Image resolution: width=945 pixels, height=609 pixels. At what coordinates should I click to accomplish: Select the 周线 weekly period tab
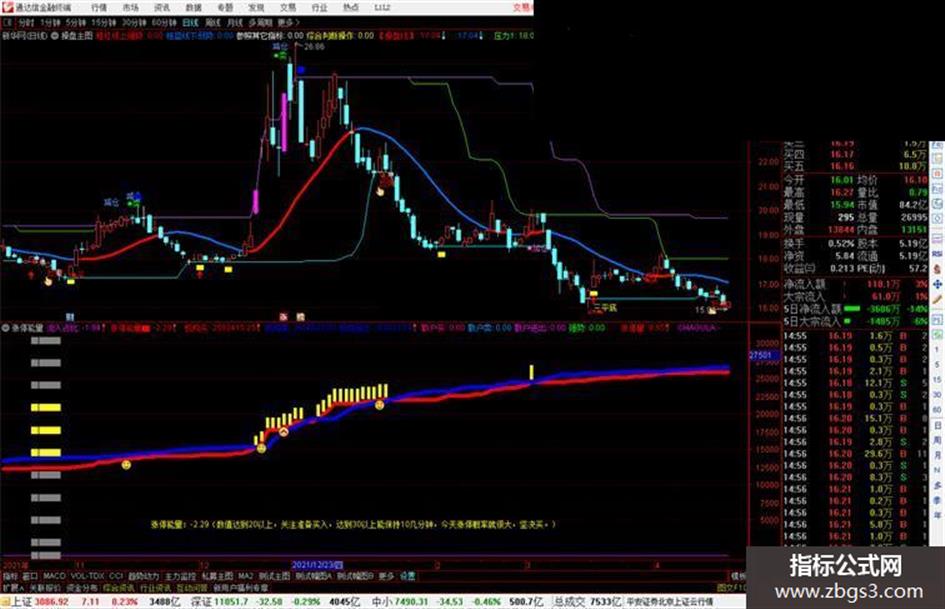213,22
